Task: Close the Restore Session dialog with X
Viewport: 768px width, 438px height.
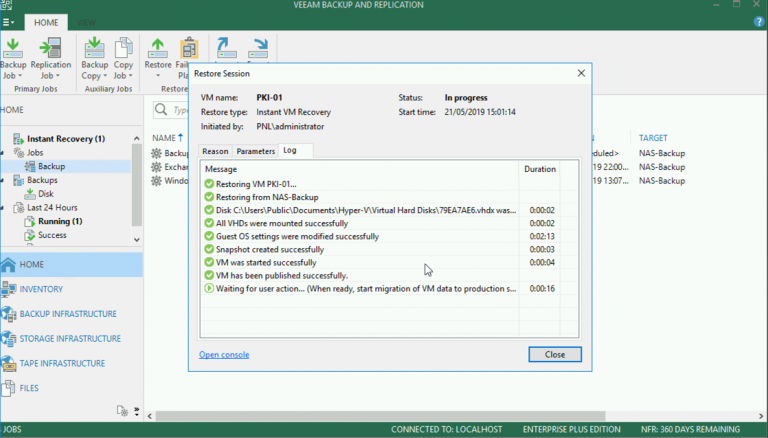Action: coord(581,73)
